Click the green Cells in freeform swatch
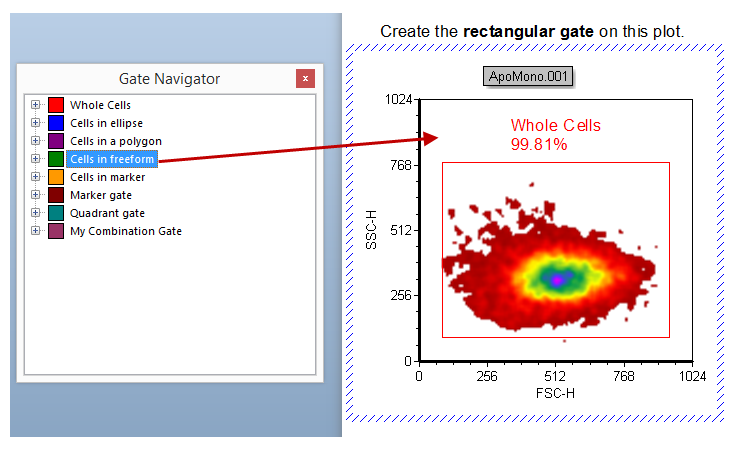Screen dimensions: 737x451 point(56,159)
